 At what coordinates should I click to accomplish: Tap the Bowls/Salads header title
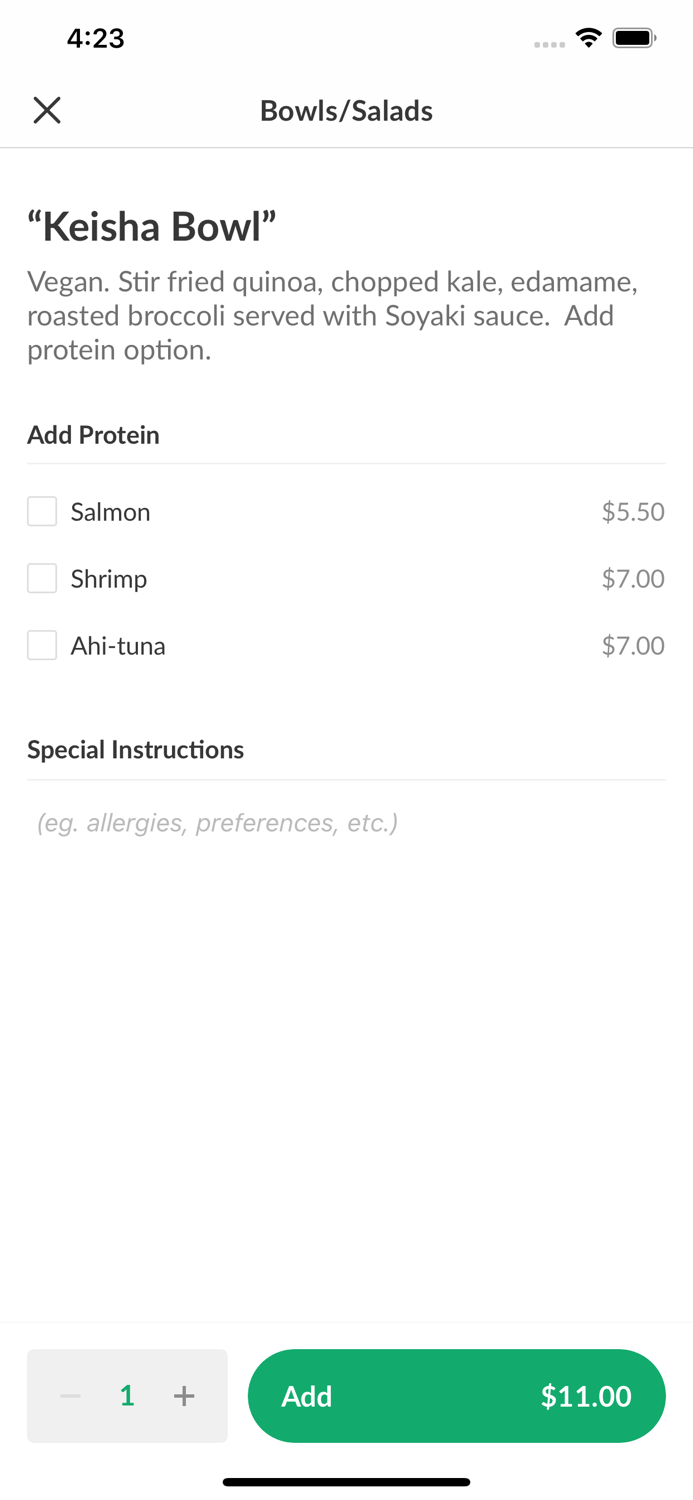click(346, 110)
